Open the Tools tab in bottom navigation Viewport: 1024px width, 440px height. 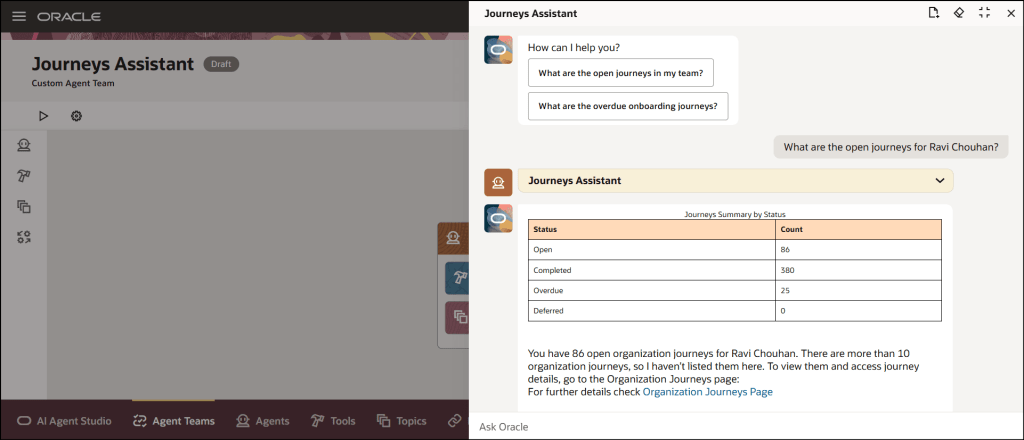[333, 421]
